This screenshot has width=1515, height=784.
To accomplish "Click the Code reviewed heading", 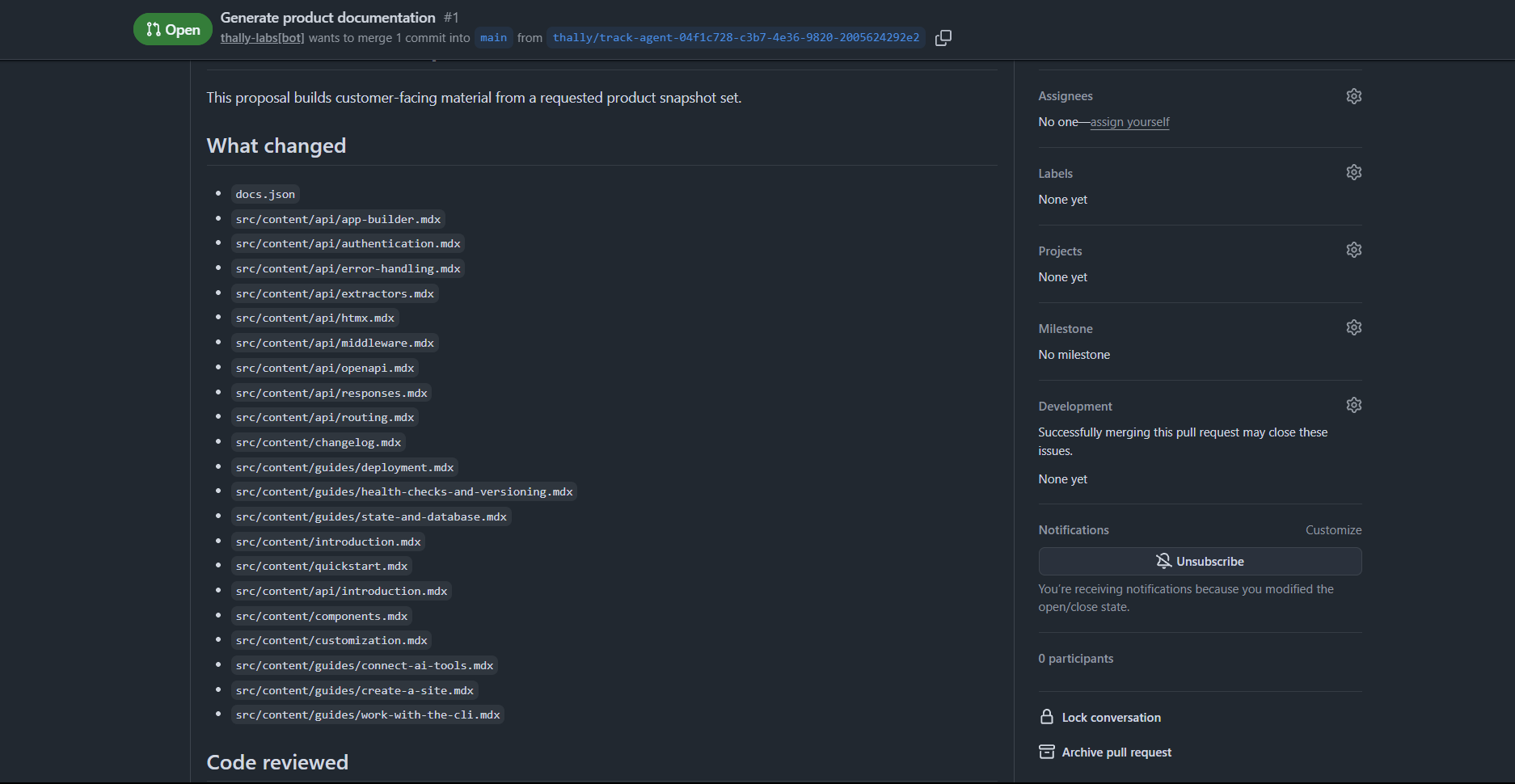I will (x=277, y=762).
